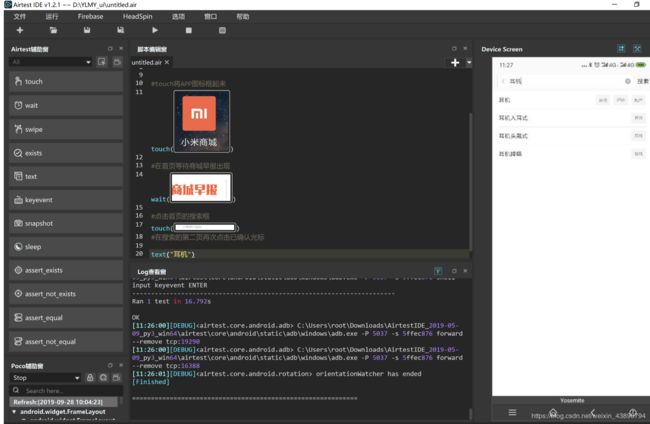Open the 帮助 (Help) menu
The width and height of the screenshot is (650, 424).
[x=243, y=17]
